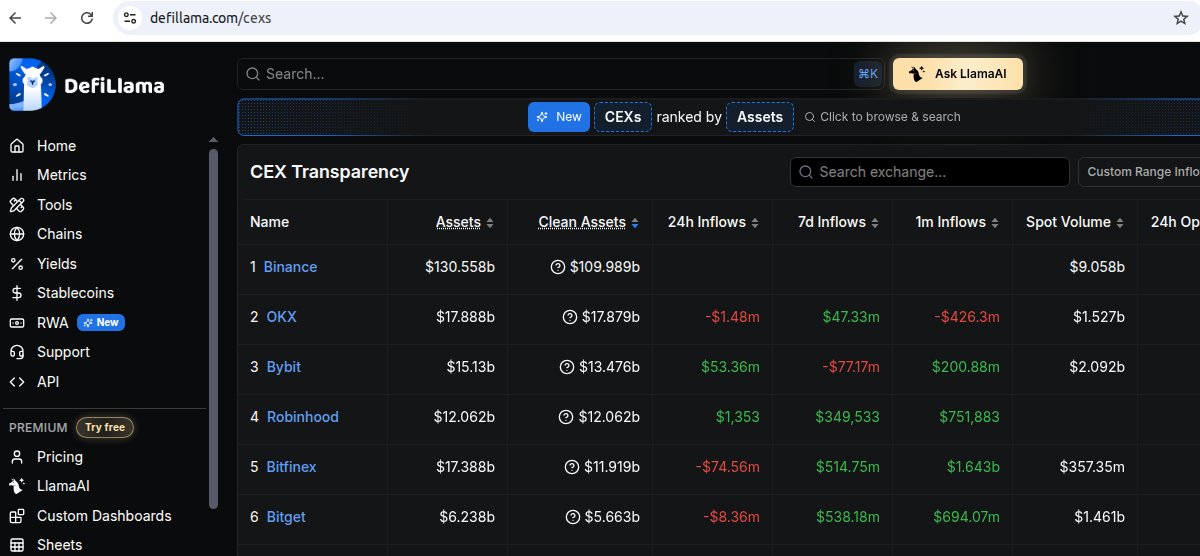Click the browser back arrow
Viewport: 1200px width, 556px height.
(x=15, y=18)
